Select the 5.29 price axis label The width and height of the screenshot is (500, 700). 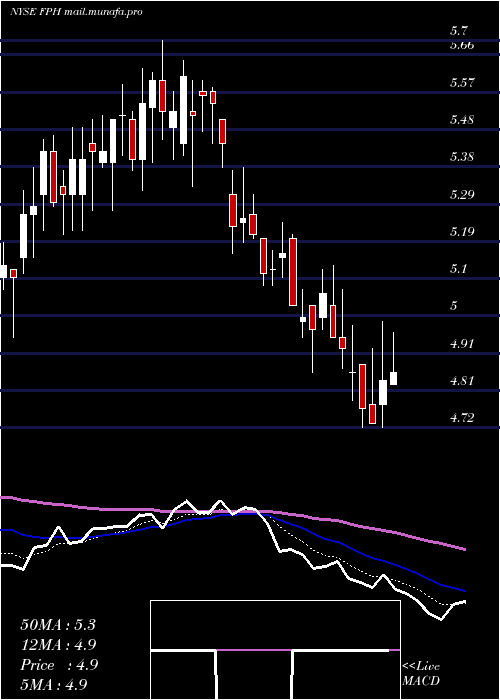tap(462, 194)
